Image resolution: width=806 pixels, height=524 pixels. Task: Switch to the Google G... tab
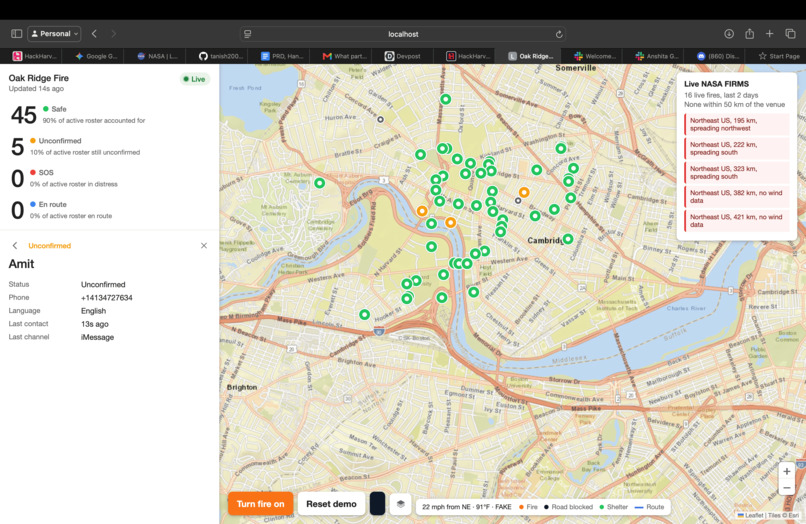pyautogui.click(x=96, y=56)
